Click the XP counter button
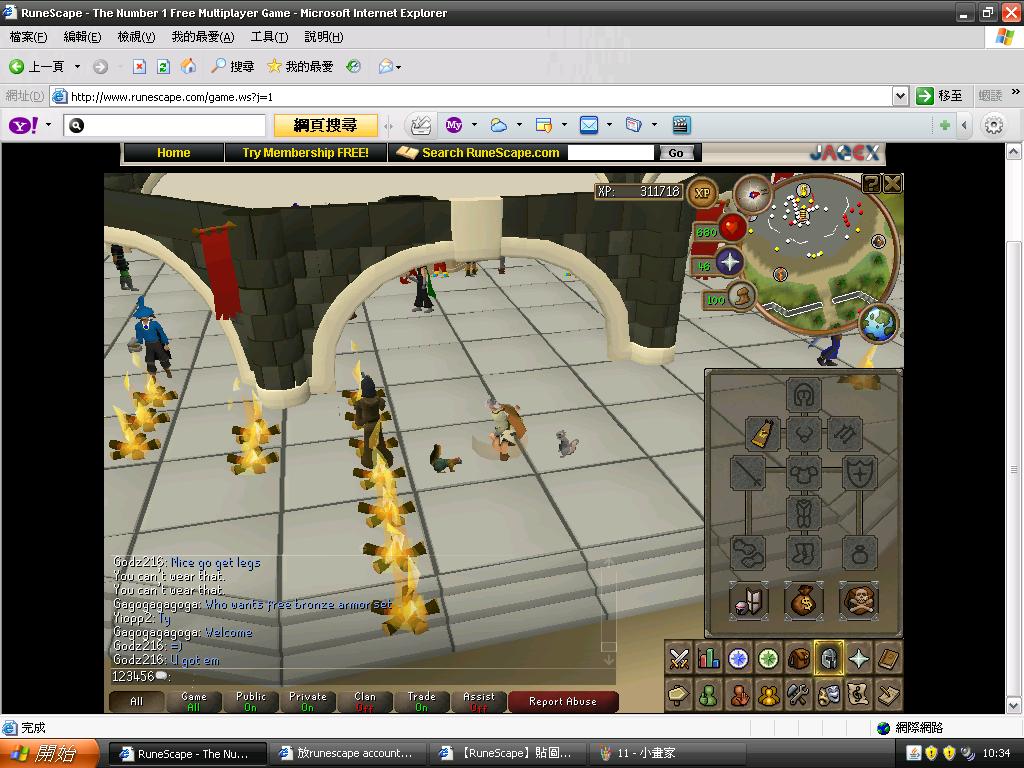The image size is (1024, 768). [702, 193]
